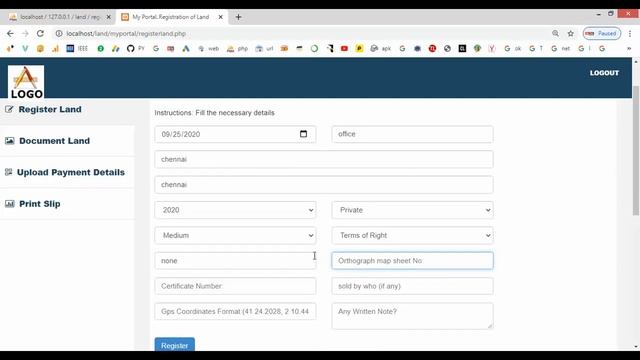Open the 'apk' bookmark
This screenshot has width=640, height=360.
click(x=380, y=49)
